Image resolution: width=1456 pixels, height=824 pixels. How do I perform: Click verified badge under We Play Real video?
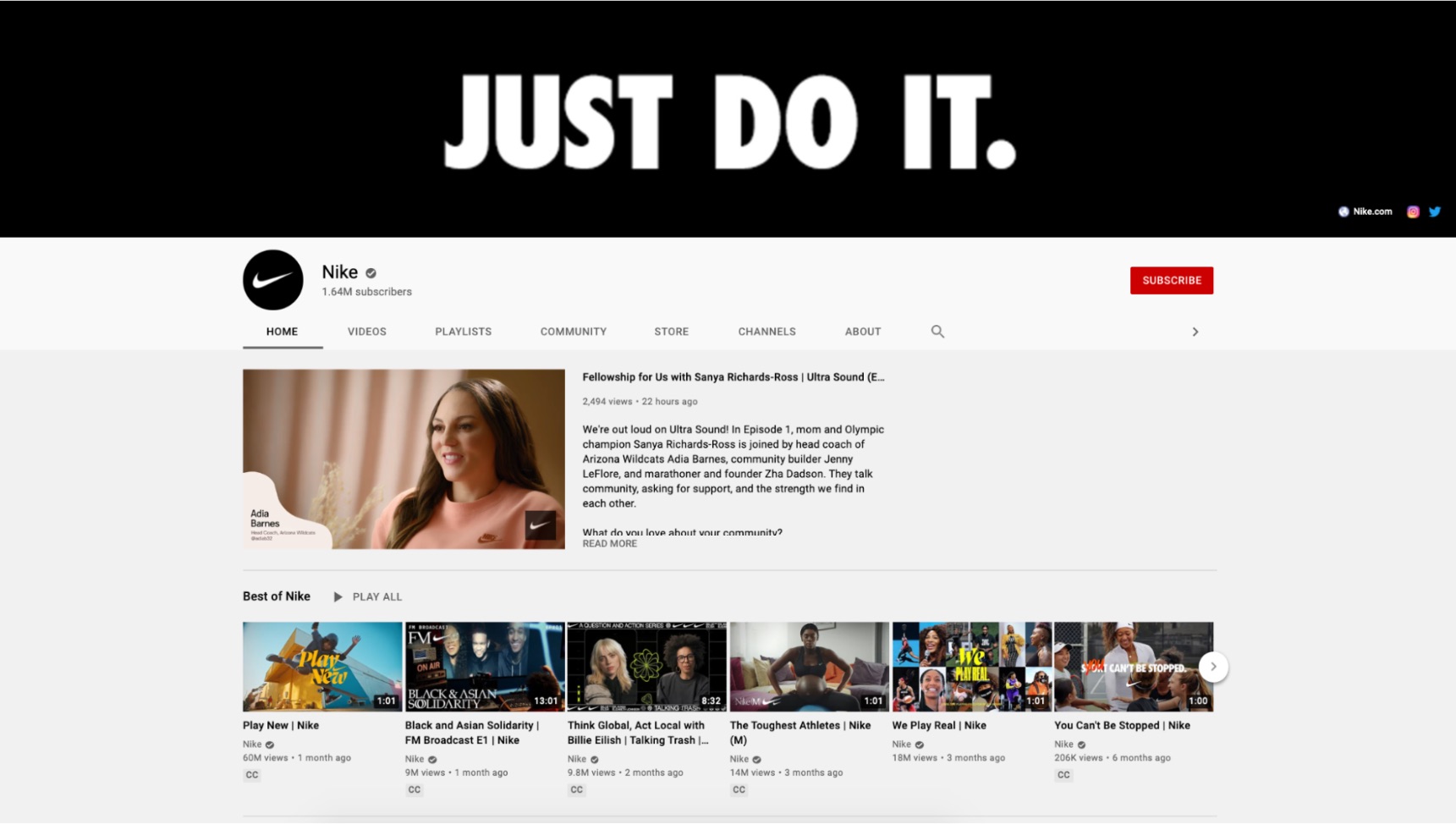[x=920, y=744]
